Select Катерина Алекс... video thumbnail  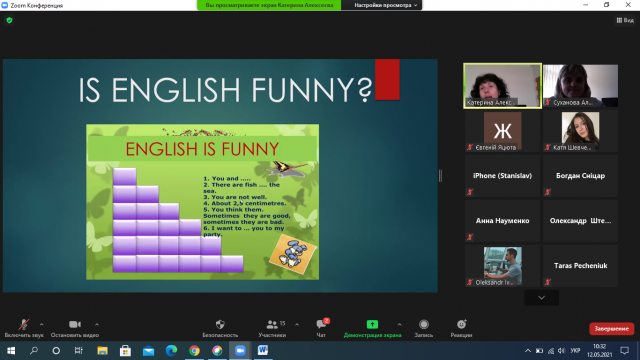click(x=502, y=86)
